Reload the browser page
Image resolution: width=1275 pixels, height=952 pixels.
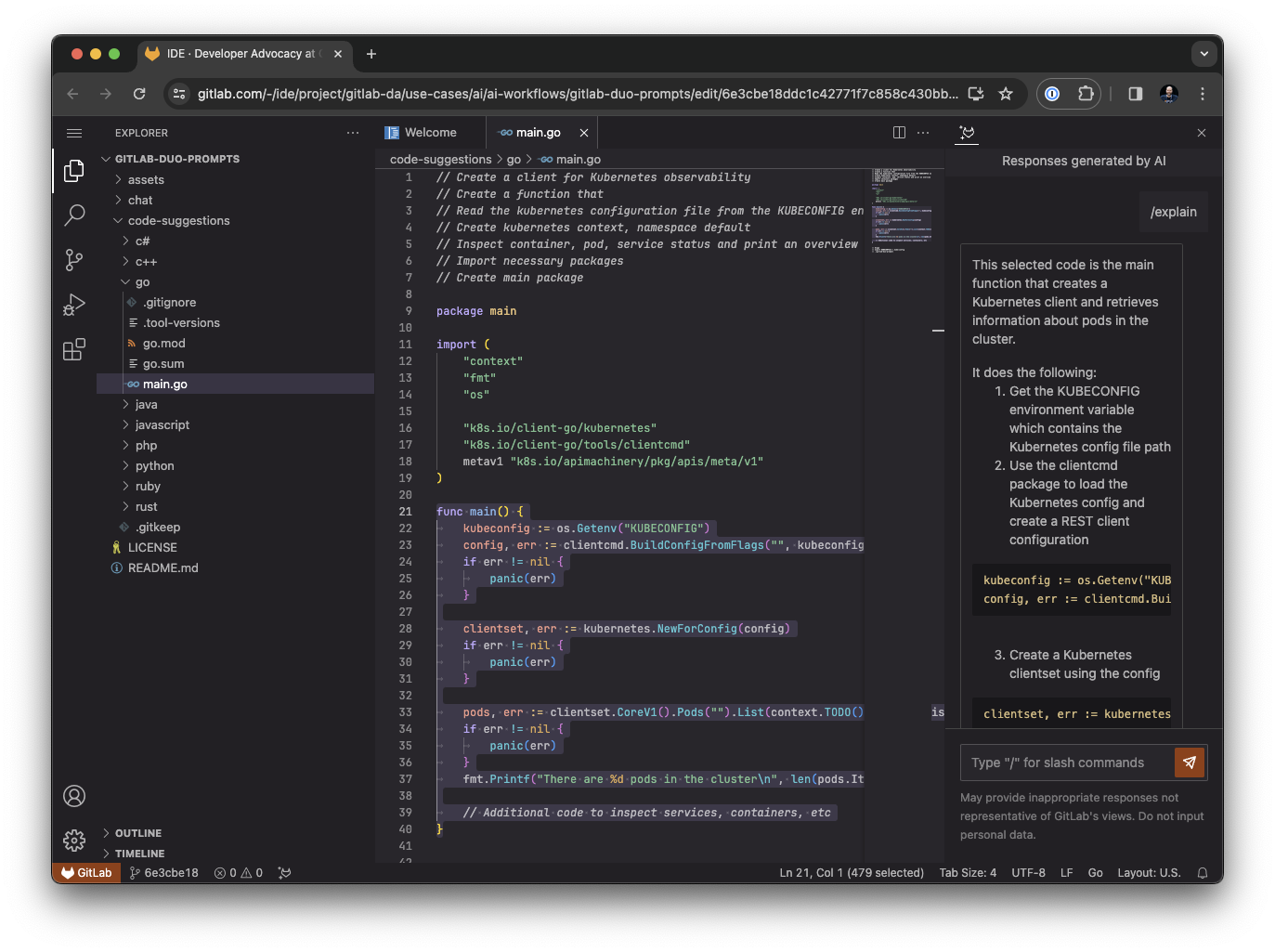click(139, 94)
